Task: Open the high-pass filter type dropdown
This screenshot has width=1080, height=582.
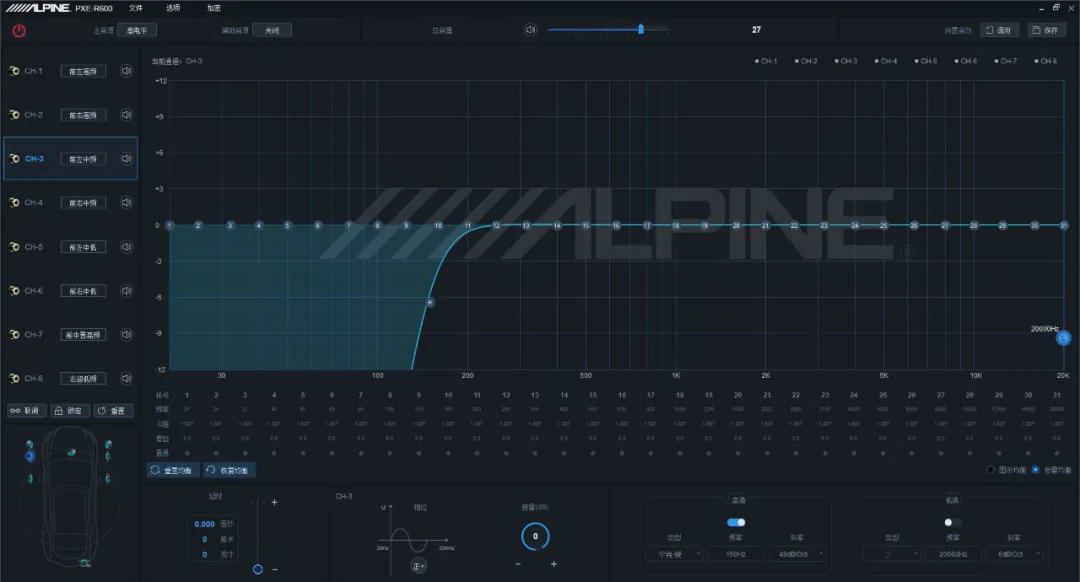Action: pos(674,554)
